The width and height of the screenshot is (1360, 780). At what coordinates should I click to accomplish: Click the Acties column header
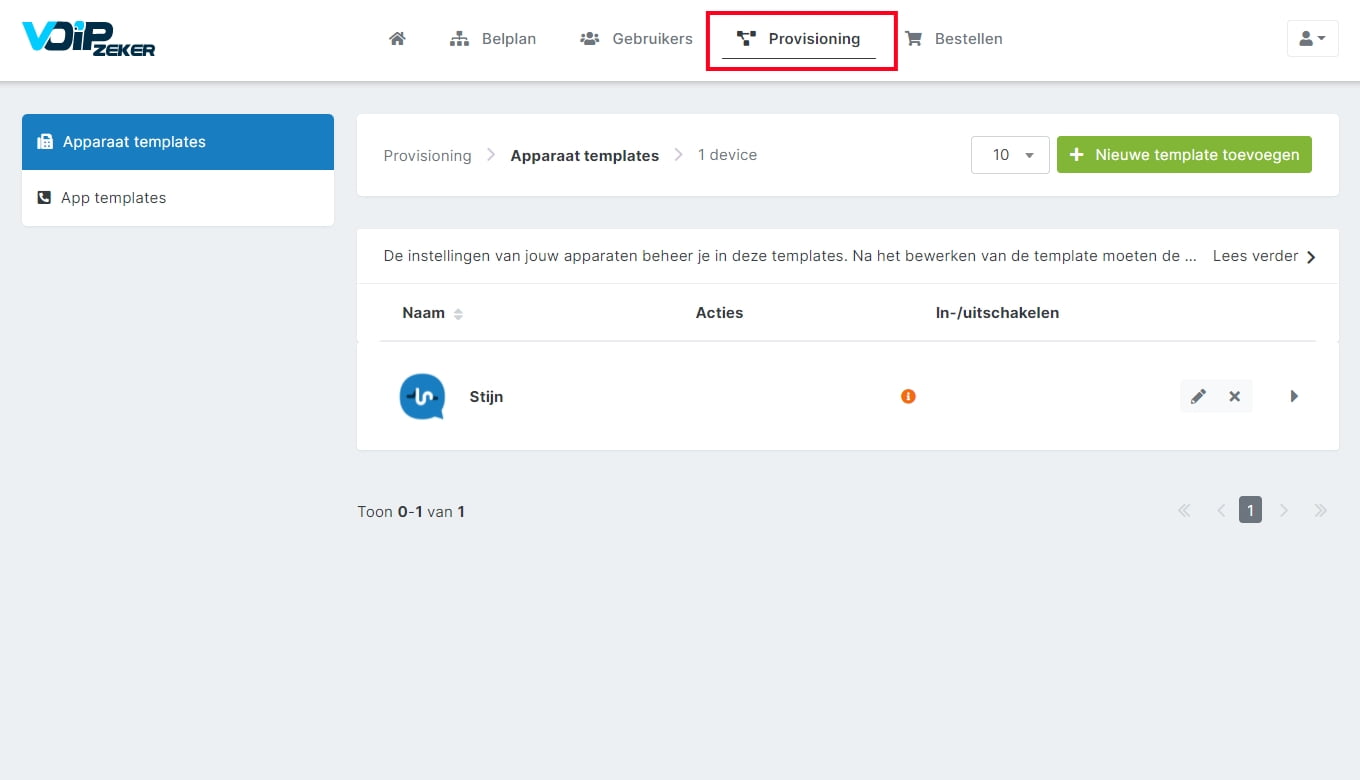(x=719, y=313)
